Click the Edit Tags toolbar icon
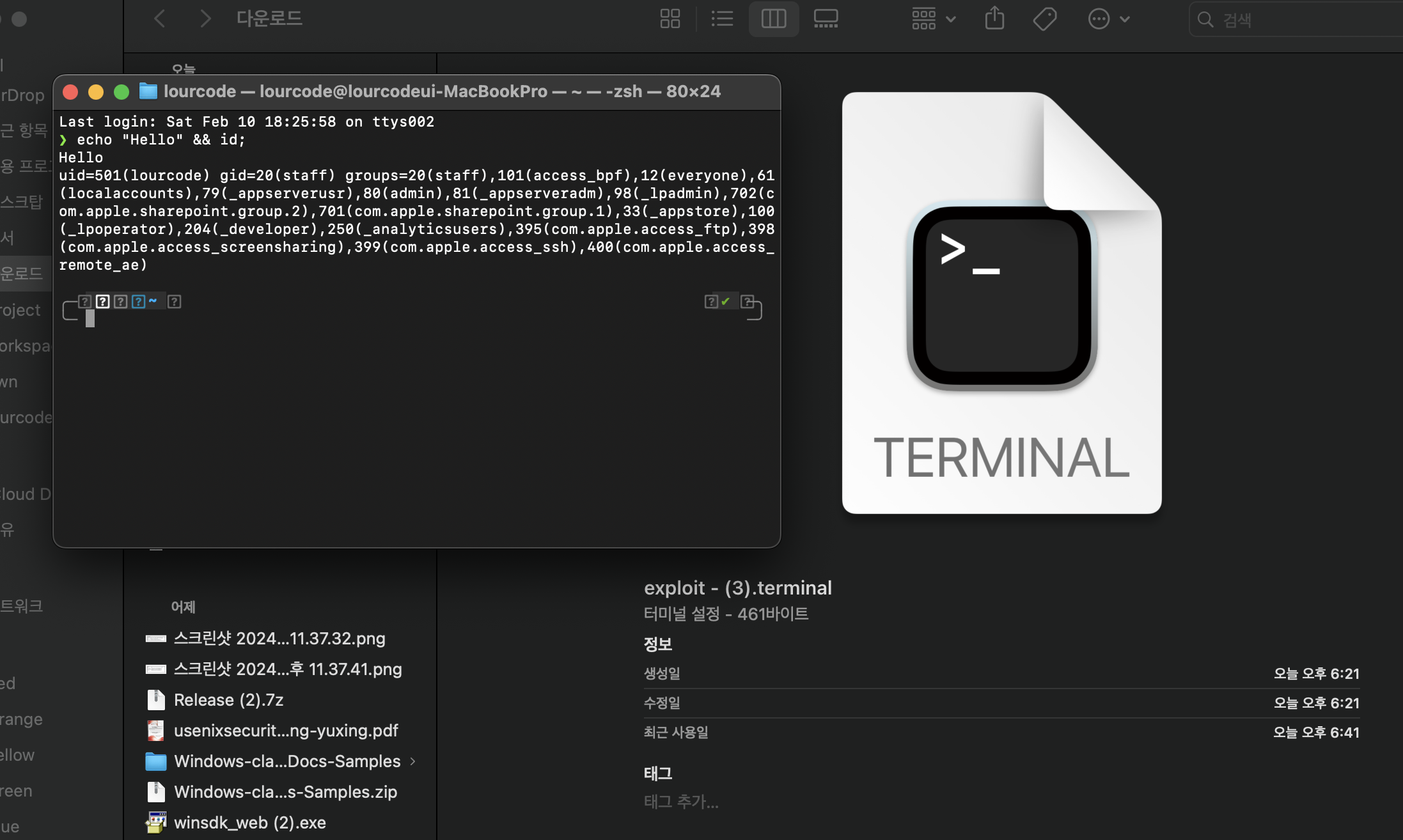This screenshot has width=1403, height=840. [x=1044, y=19]
